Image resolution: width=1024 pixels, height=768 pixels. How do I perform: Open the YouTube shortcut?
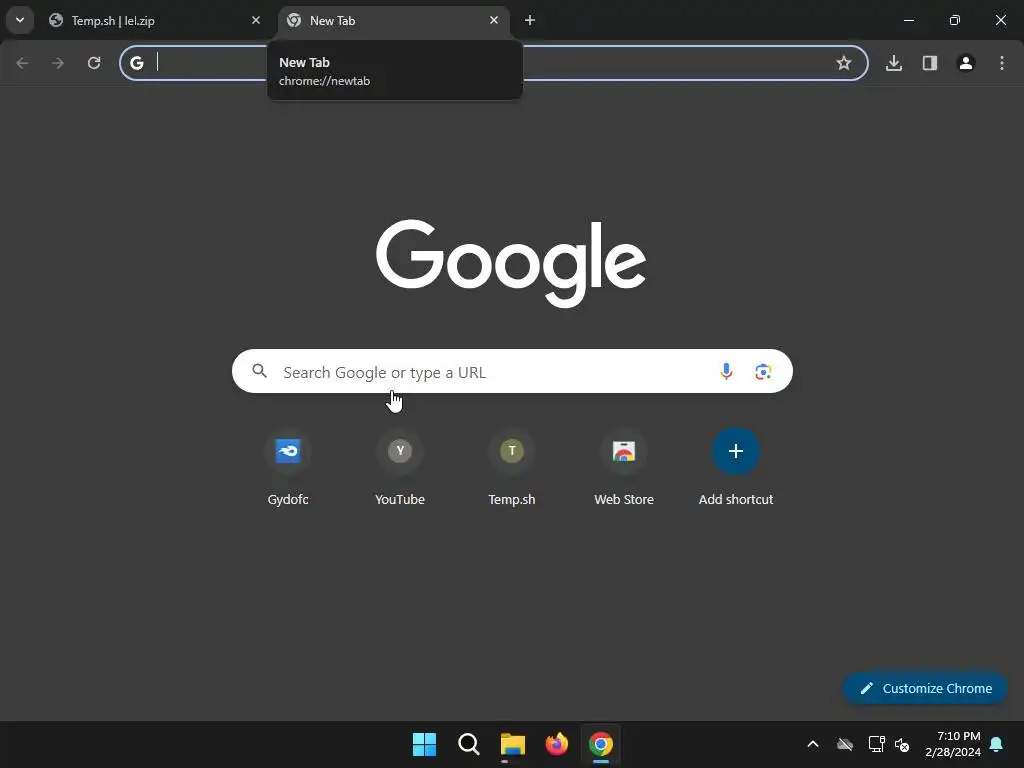(400, 468)
